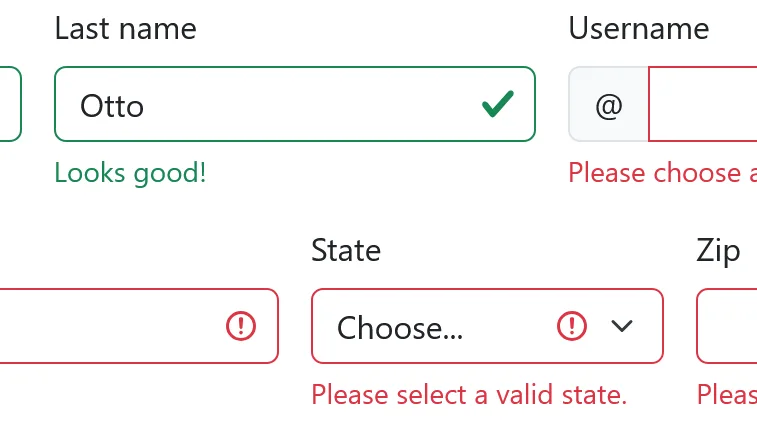Click into the Zip input field
Viewport: 757px width, 426px height.
[x=728, y=326]
